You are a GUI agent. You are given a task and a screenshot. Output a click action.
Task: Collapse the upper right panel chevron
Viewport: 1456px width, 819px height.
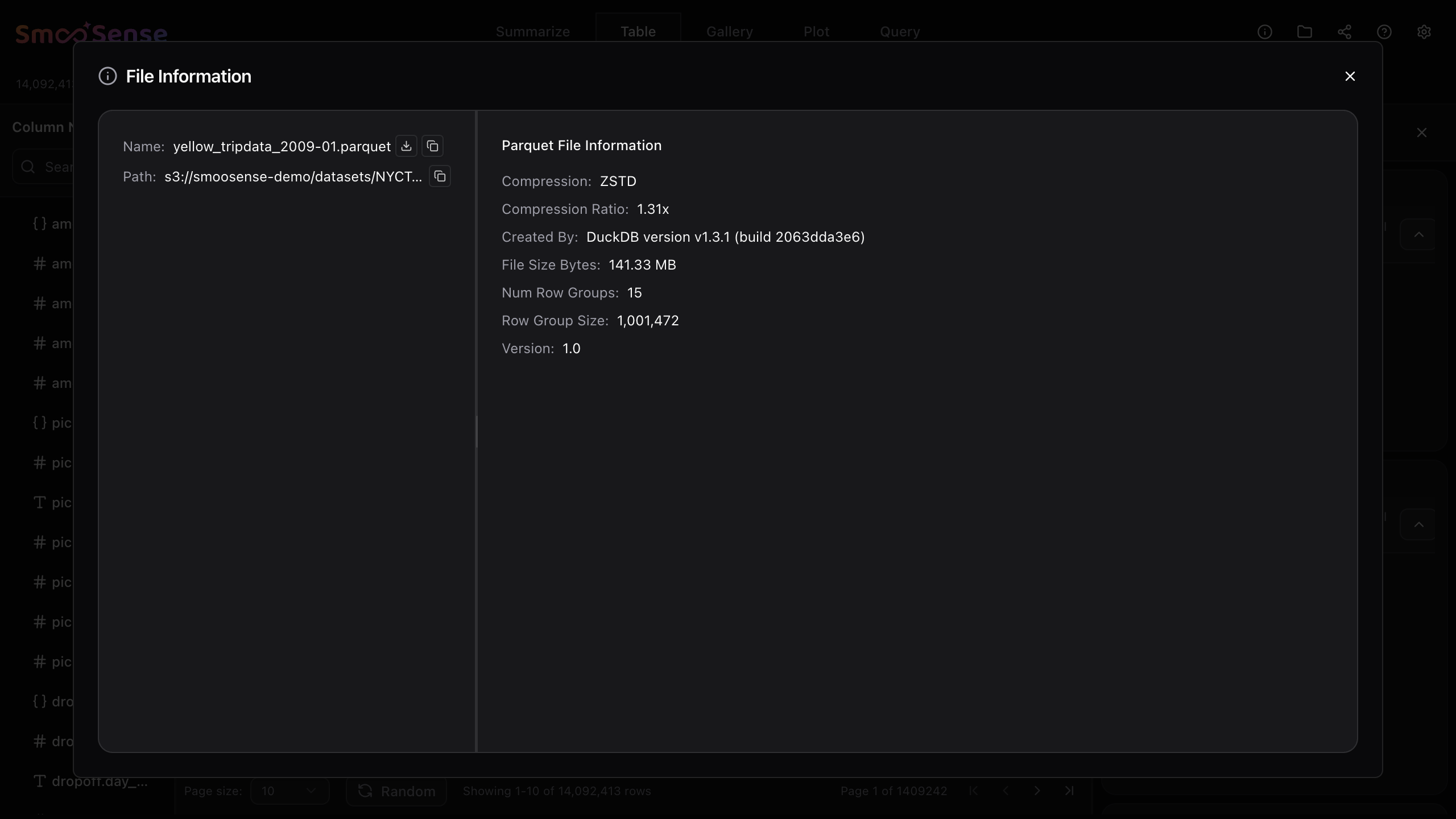tap(1418, 234)
